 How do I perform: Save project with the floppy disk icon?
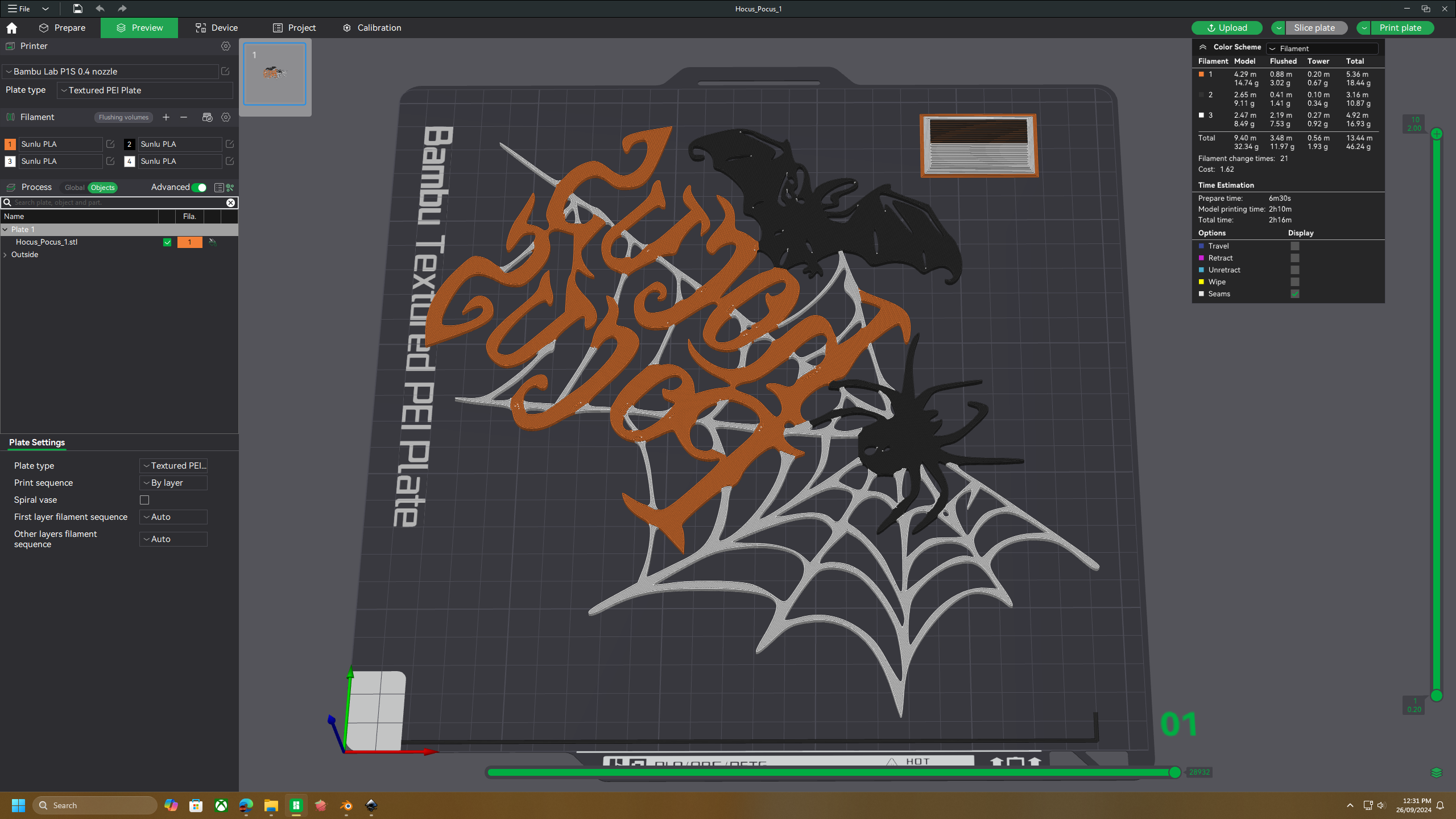coord(77,9)
